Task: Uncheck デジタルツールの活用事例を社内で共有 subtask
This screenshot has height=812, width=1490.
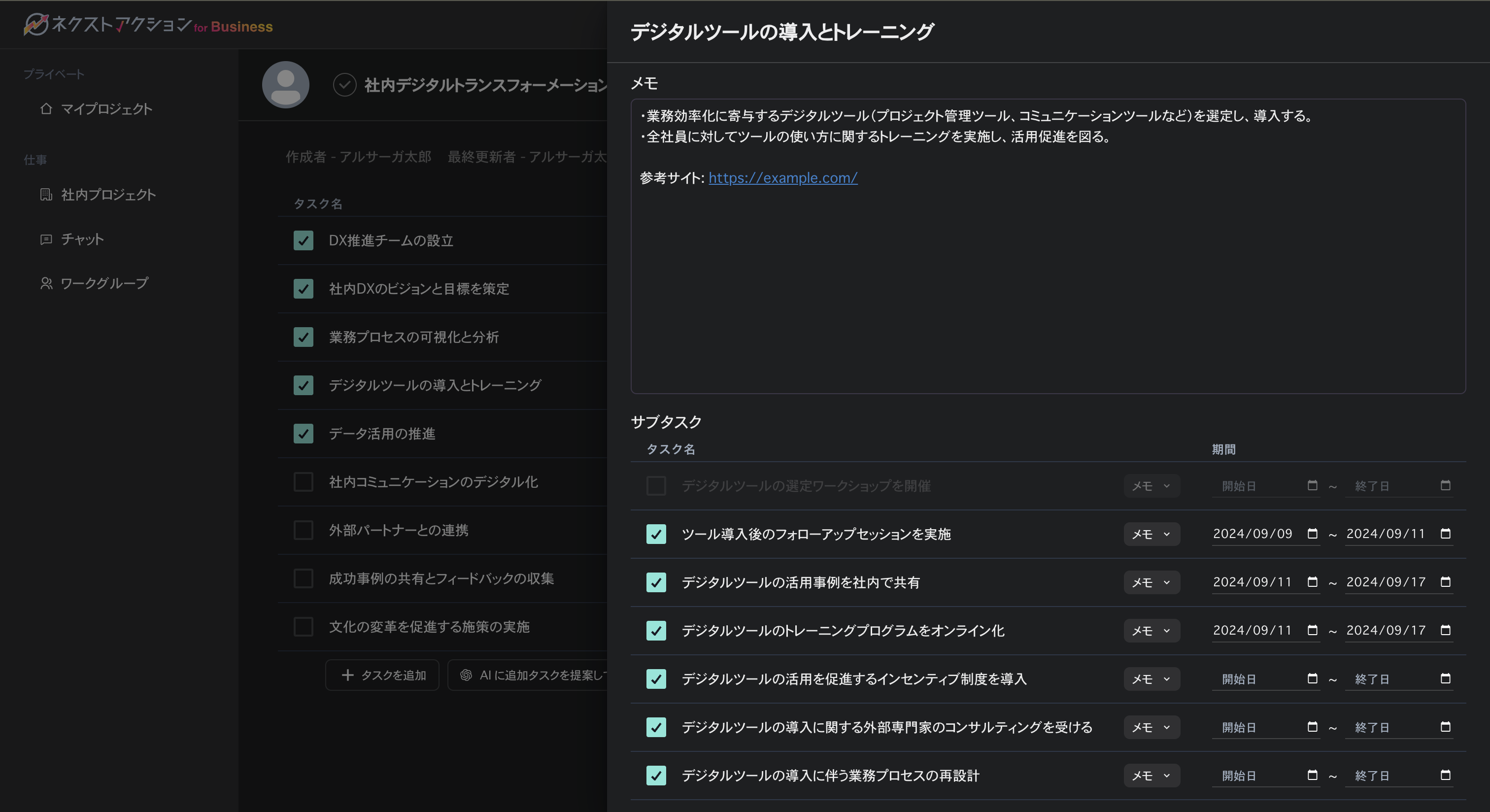Action: pyautogui.click(x=656, y=582)
